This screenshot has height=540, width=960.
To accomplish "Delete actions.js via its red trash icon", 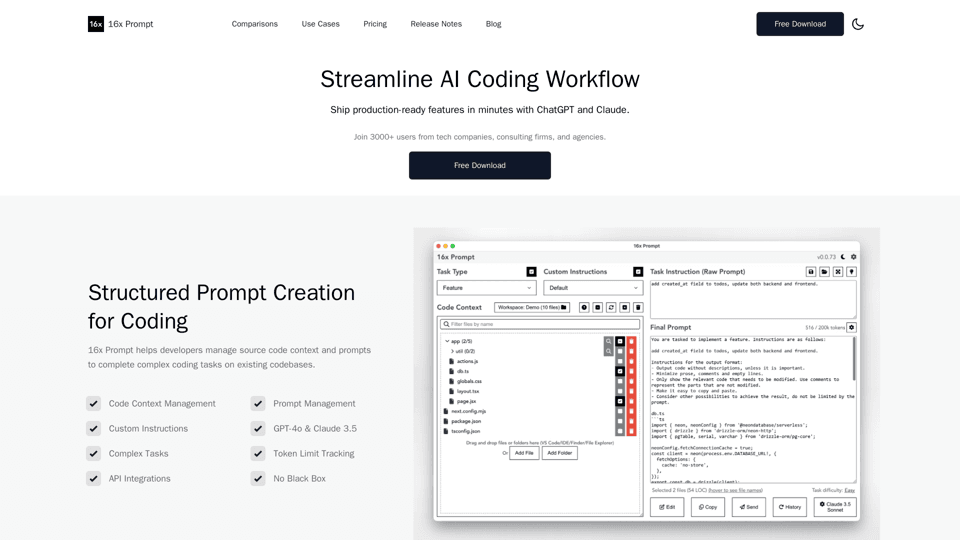I will [631, 361].
